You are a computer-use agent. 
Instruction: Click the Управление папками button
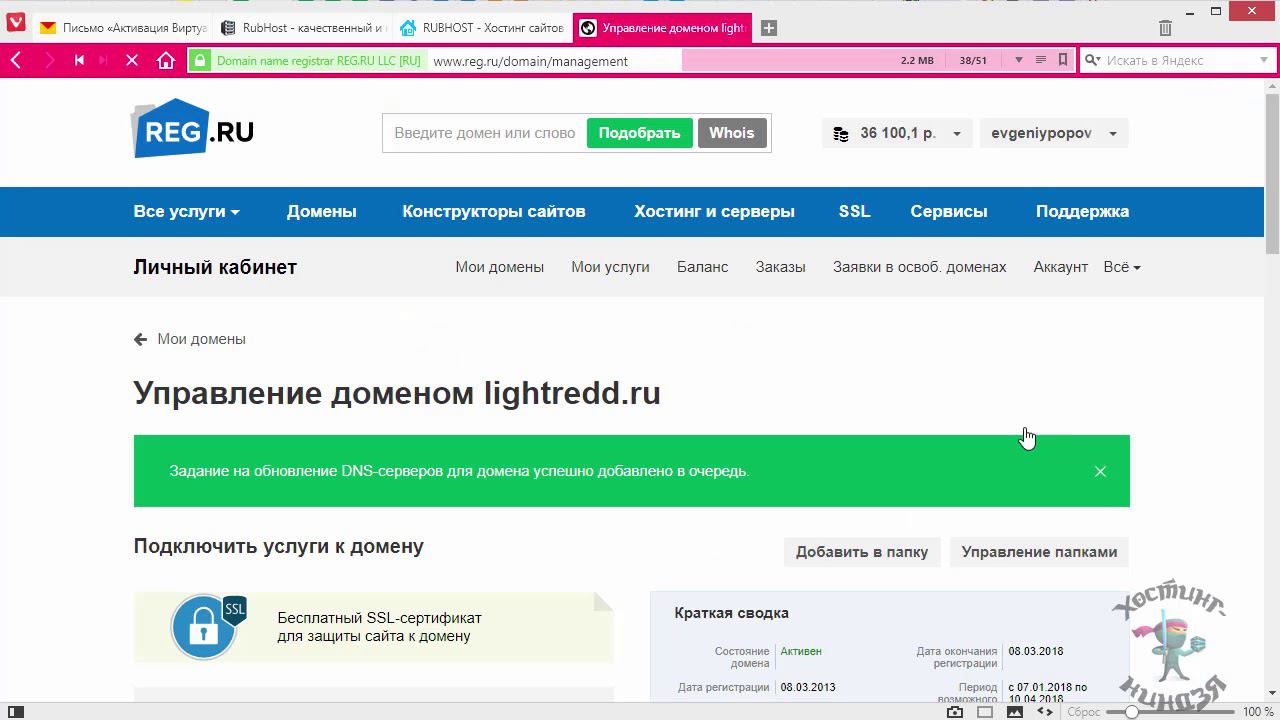click(x=1039, y=552)
